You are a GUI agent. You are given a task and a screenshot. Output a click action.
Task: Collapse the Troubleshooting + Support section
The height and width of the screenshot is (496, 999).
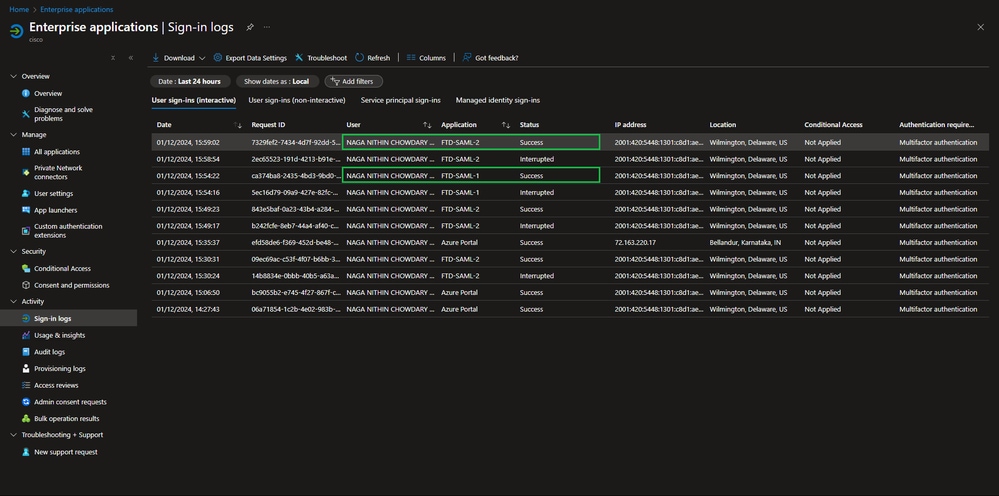pos(13,435)
